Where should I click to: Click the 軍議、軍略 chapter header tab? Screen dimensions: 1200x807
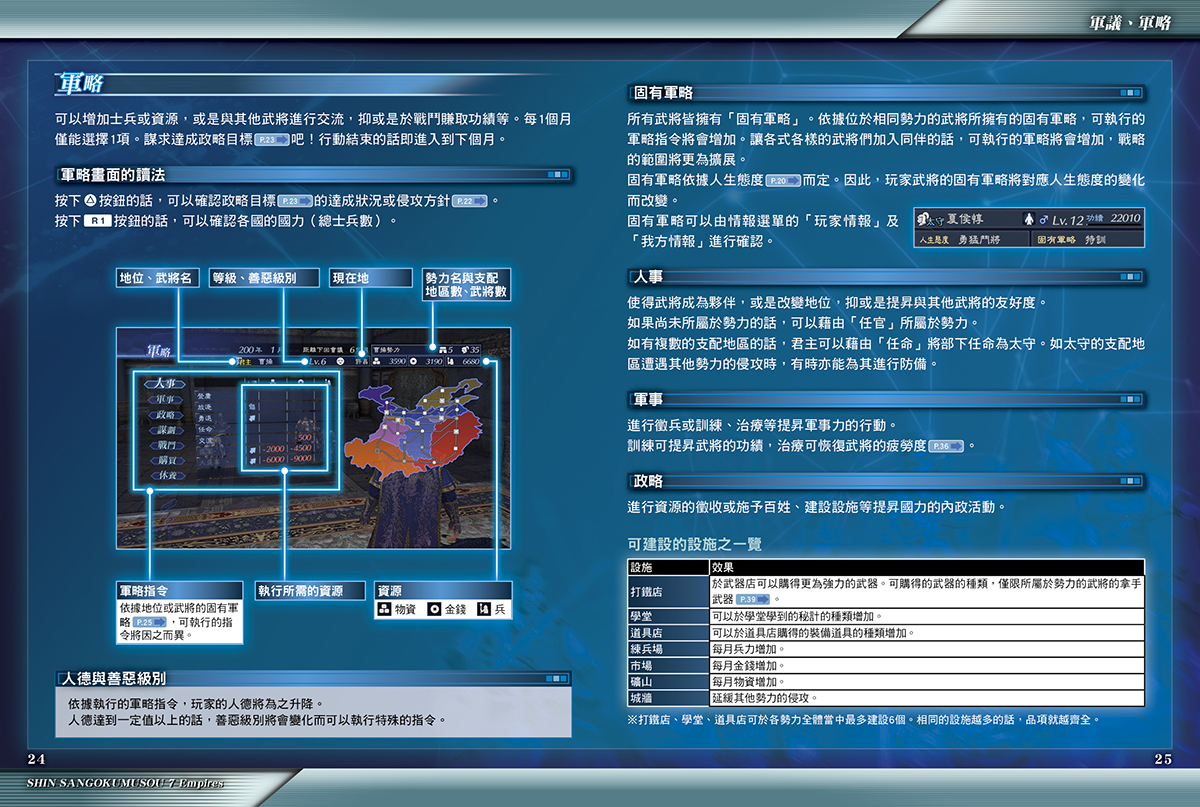(1130, 23)
